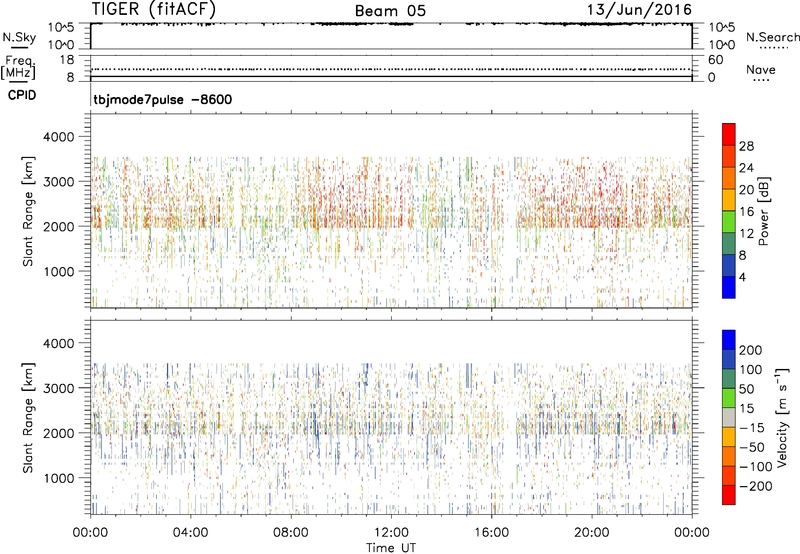The image size is (800, 554).
Task: Click the 'Power [dB]' colorbar label
Action: tap(764, 211)
